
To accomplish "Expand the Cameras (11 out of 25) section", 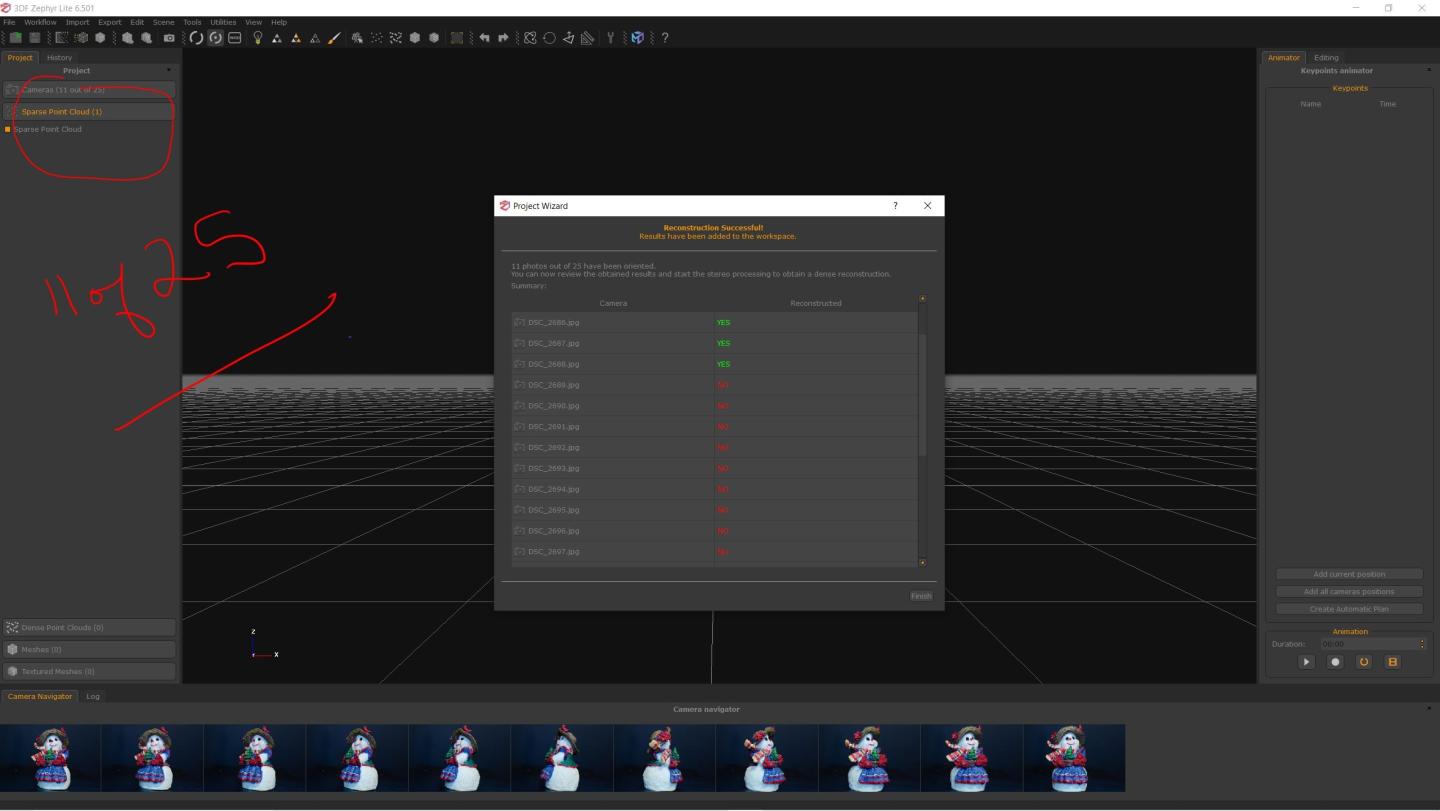I will coord(89,90).
